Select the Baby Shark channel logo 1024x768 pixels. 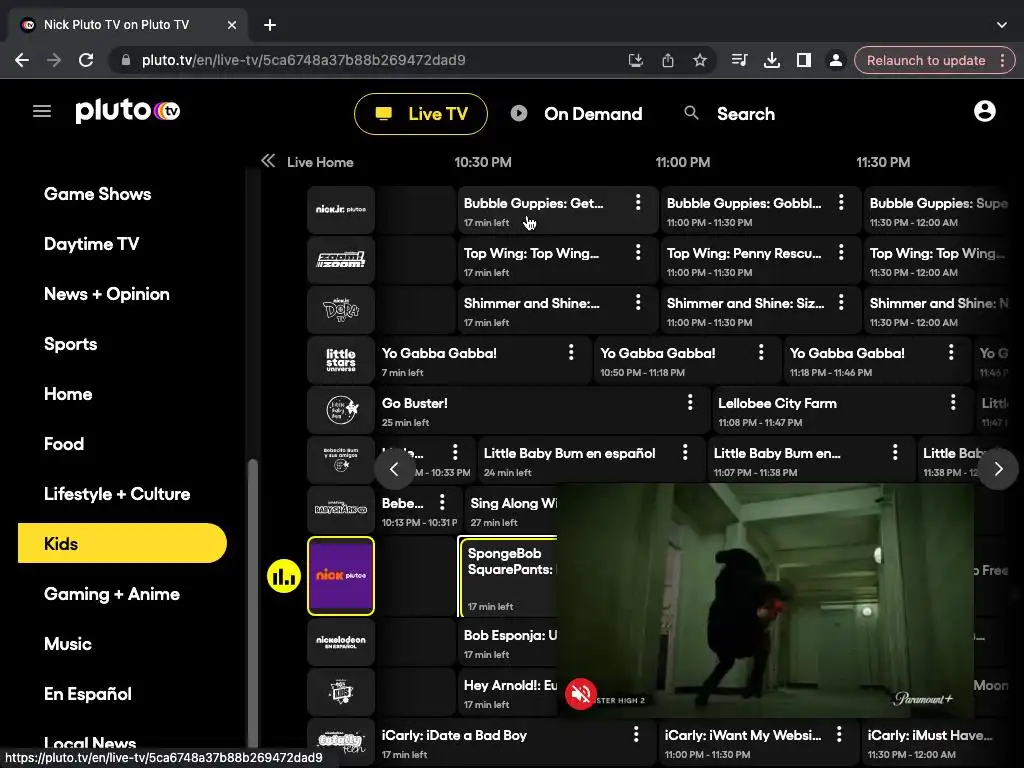[341, 510]
